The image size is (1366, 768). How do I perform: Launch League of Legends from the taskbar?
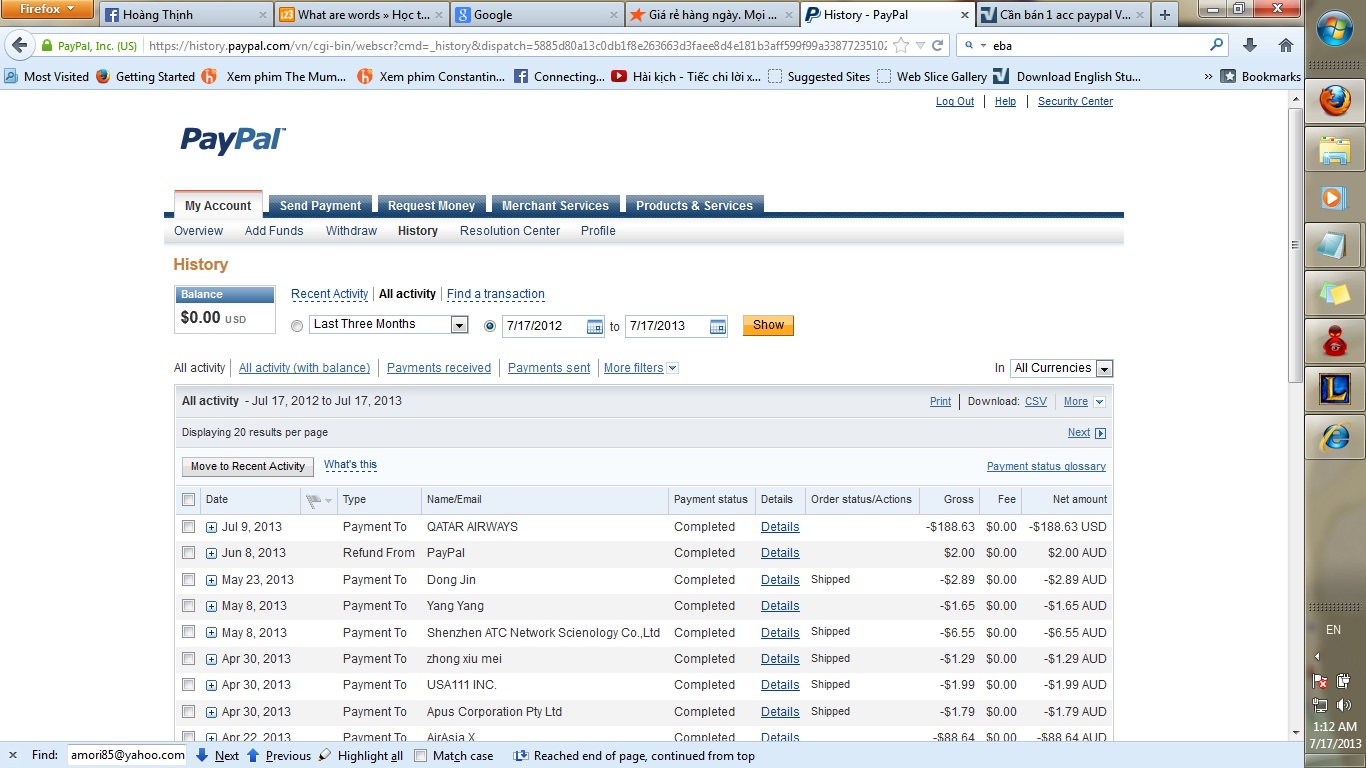point(1334,390)
